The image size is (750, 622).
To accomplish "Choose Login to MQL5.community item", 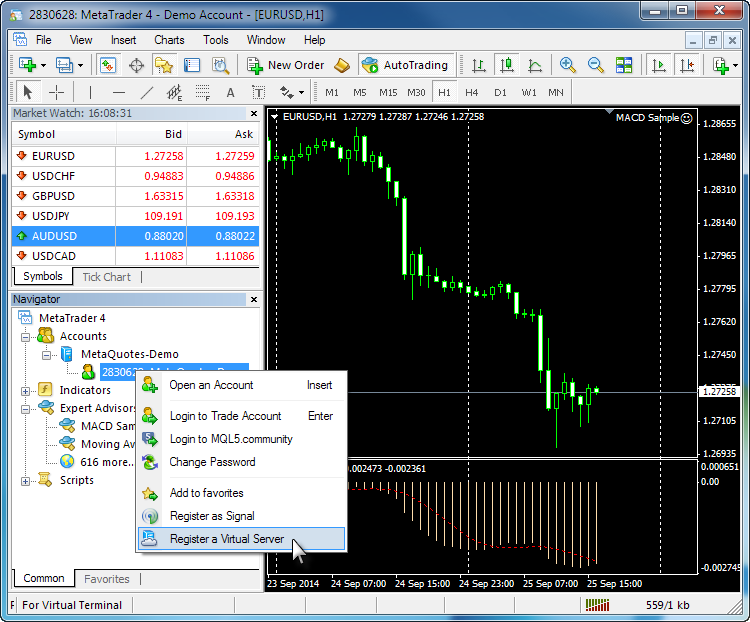I will (242, 439).
